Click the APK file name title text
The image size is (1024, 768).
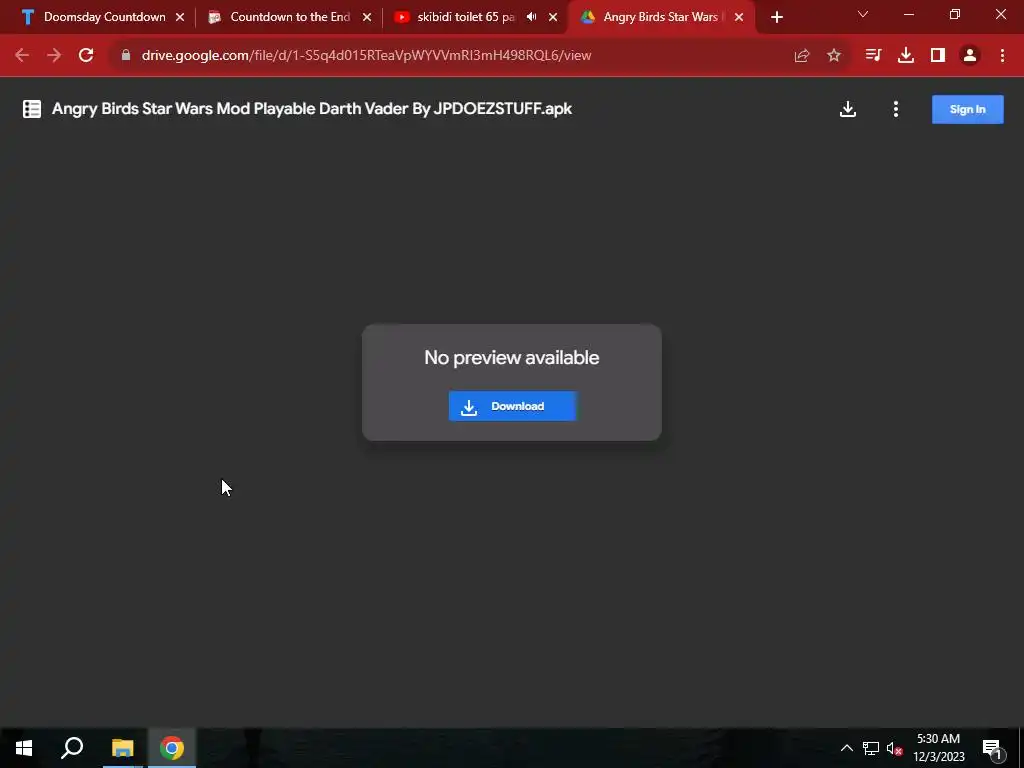(x=312, y=108)
